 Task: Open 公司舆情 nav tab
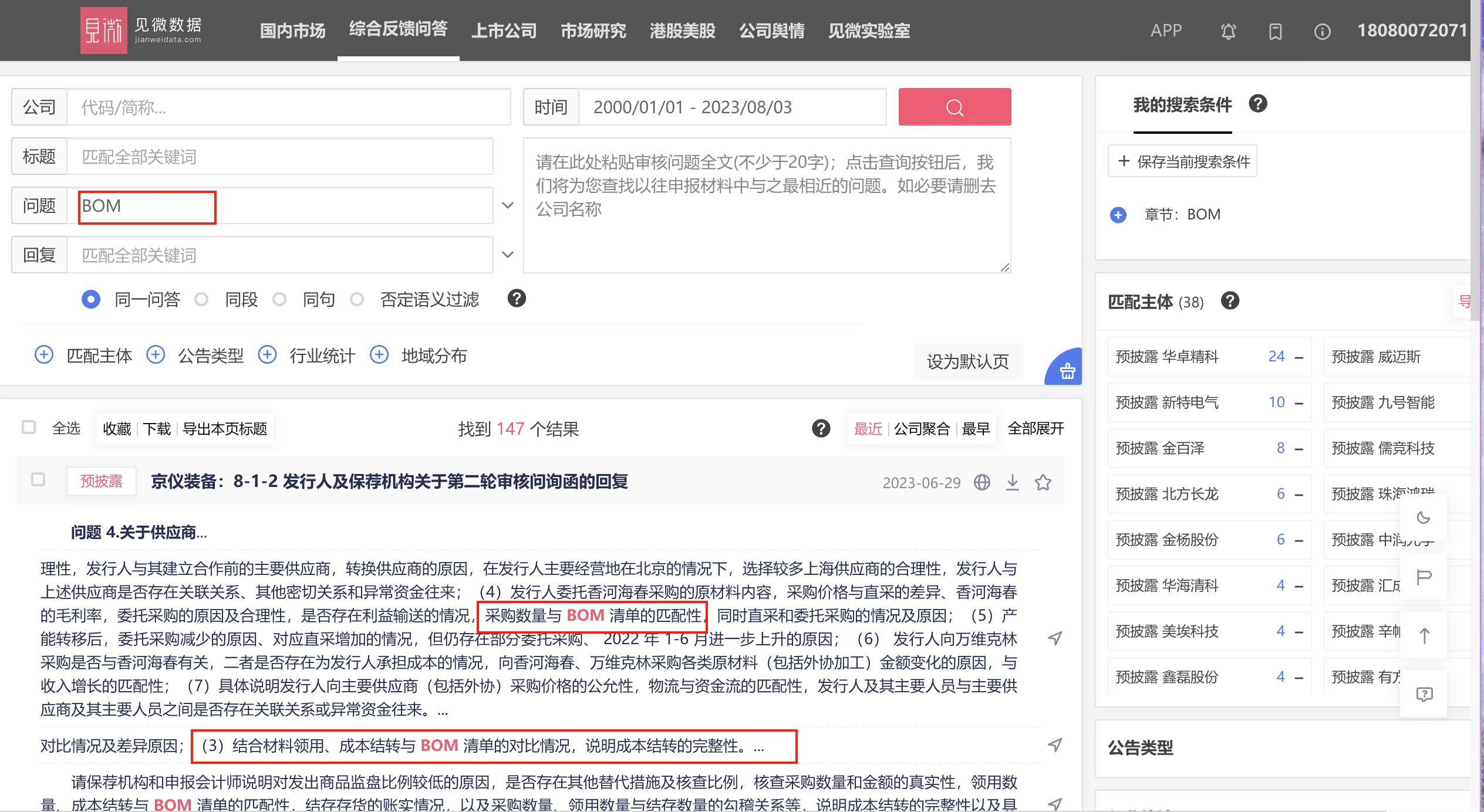(771, 31)
